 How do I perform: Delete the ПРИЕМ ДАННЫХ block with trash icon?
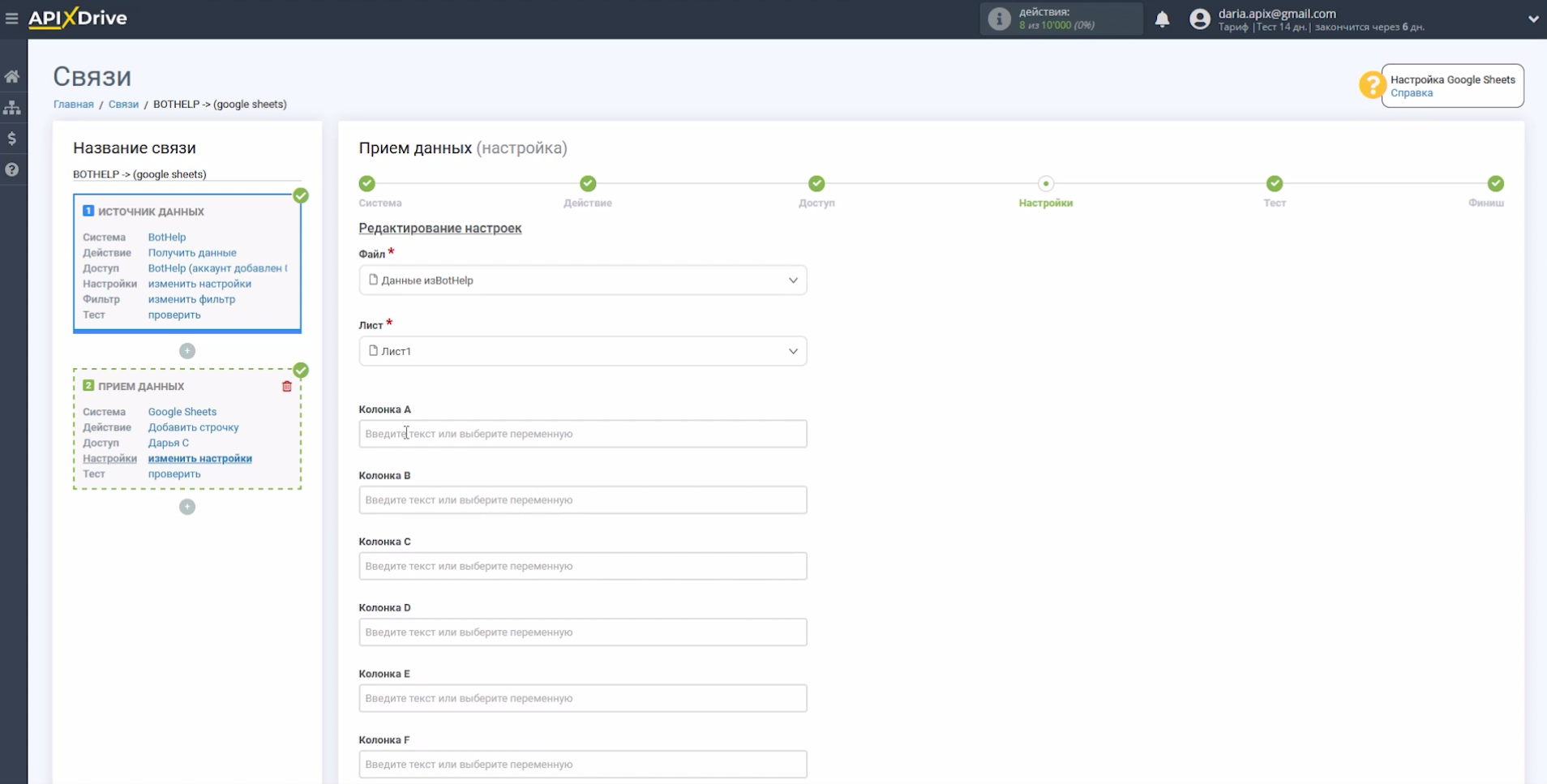point(287,386)
